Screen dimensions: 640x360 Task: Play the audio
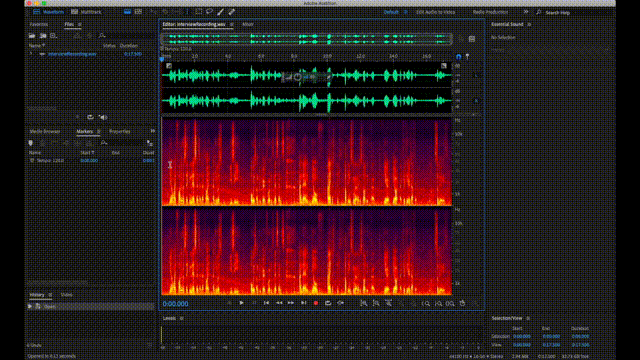241,303
